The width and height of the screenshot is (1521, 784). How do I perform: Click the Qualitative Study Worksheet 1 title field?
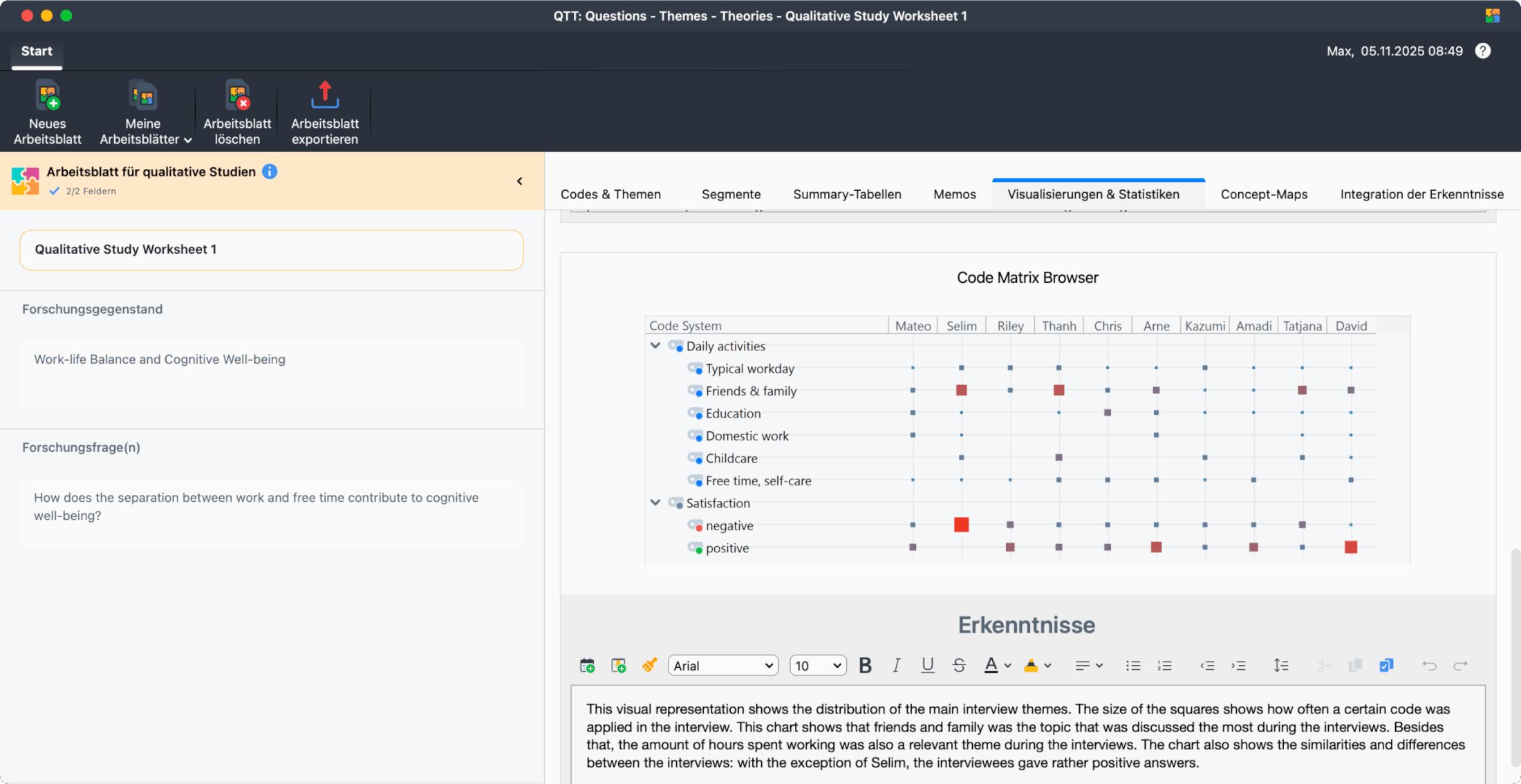click(x=271, y=250)
